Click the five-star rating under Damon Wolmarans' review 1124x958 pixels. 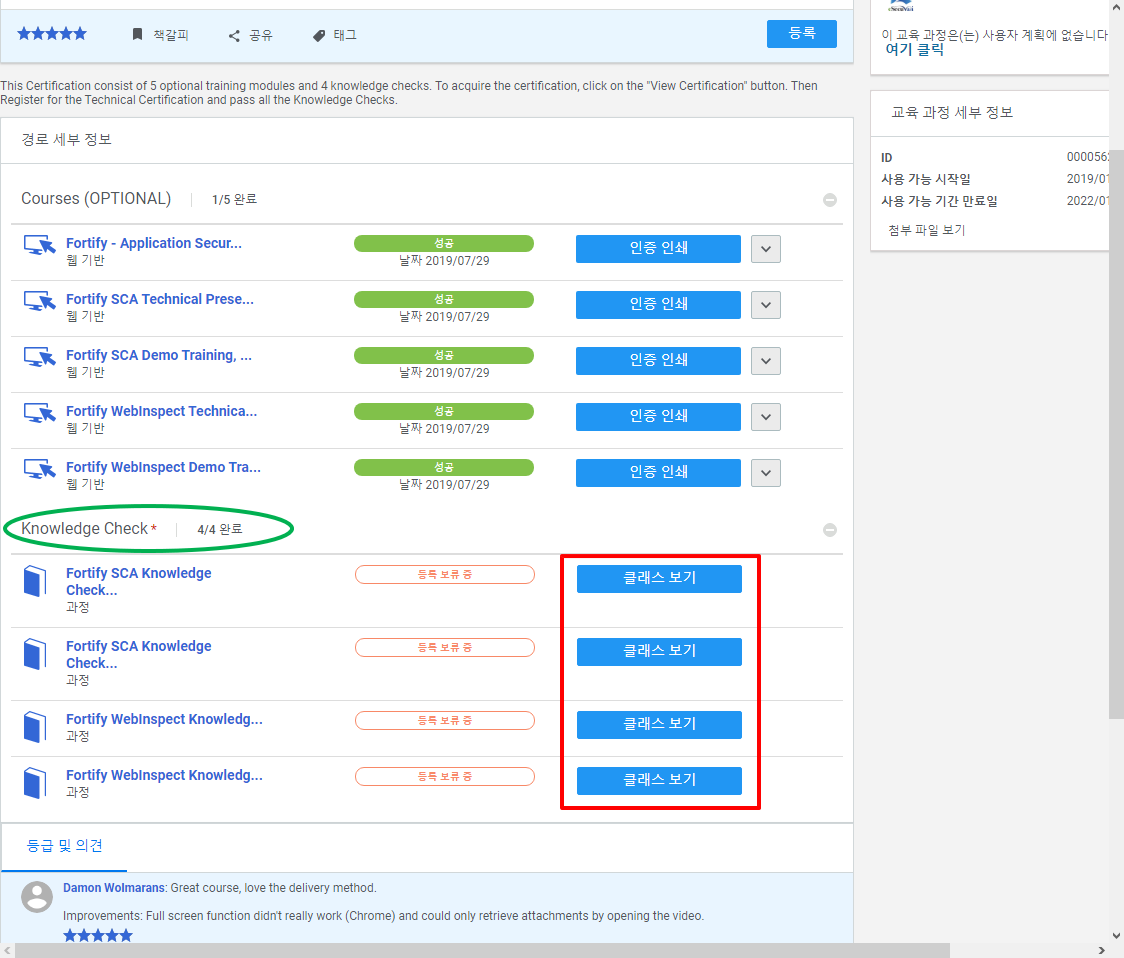[97, 936]
